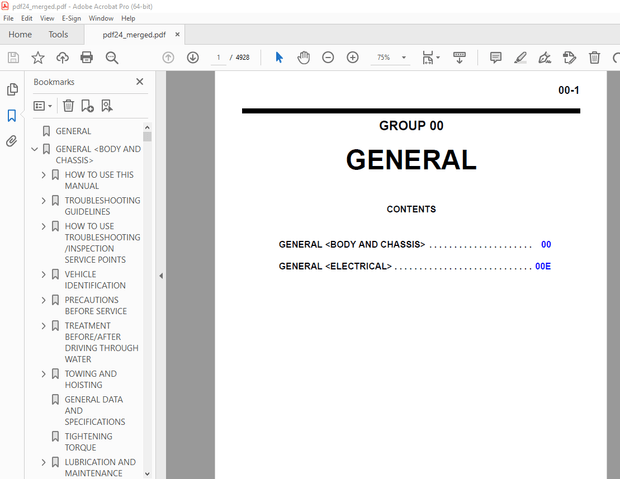Print the document using the printer icon
The image size is (620, 479).
87,58
